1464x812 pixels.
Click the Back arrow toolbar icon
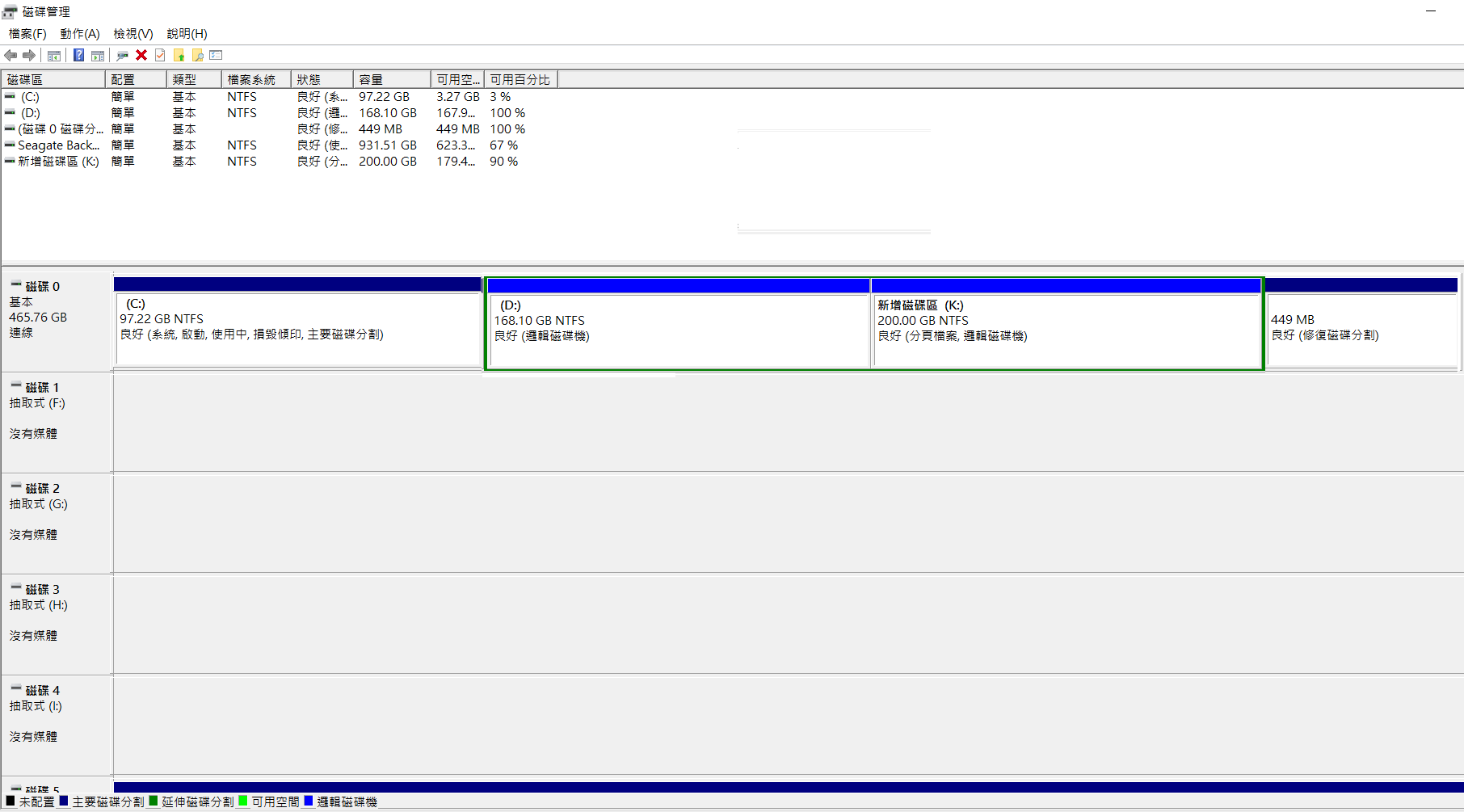point(11,55)
